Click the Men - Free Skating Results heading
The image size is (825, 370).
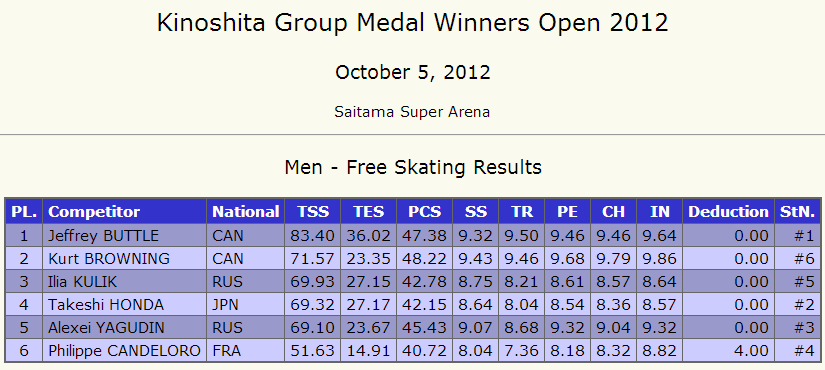click(413, 167)
